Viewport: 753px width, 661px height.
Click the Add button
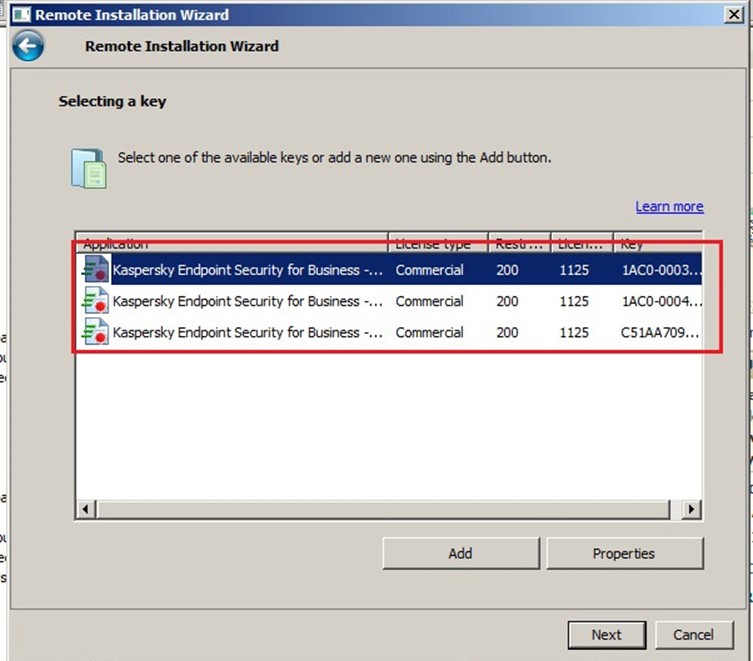461,553
